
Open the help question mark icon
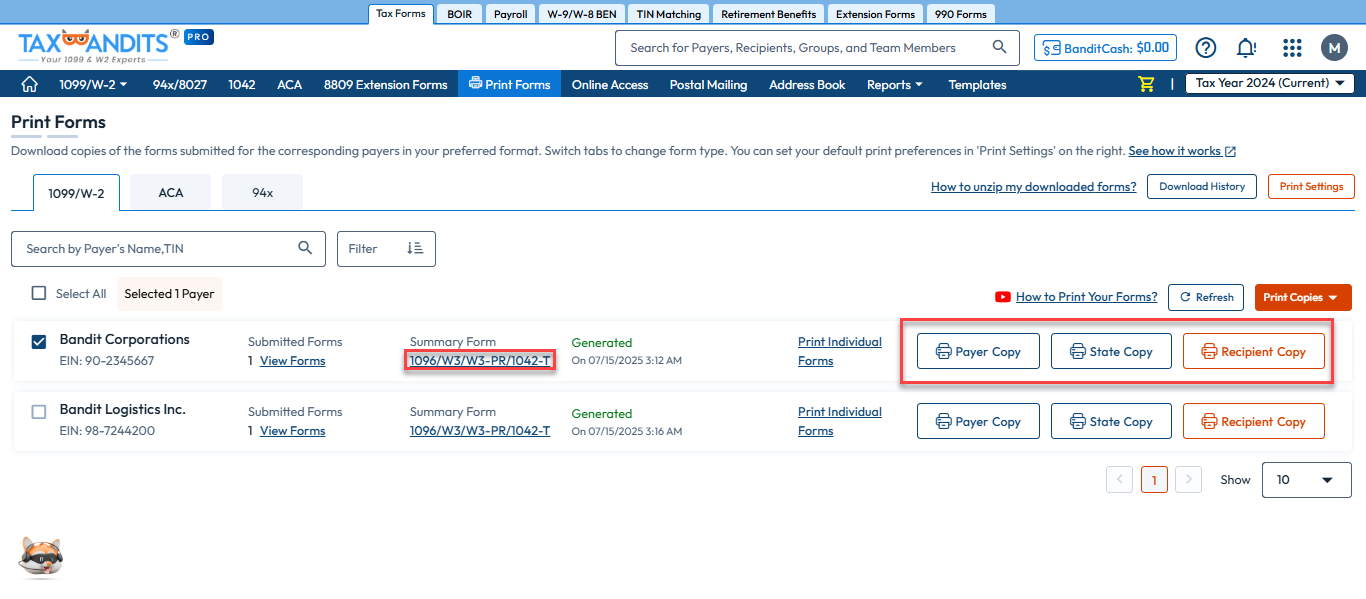coord(1206,48)
